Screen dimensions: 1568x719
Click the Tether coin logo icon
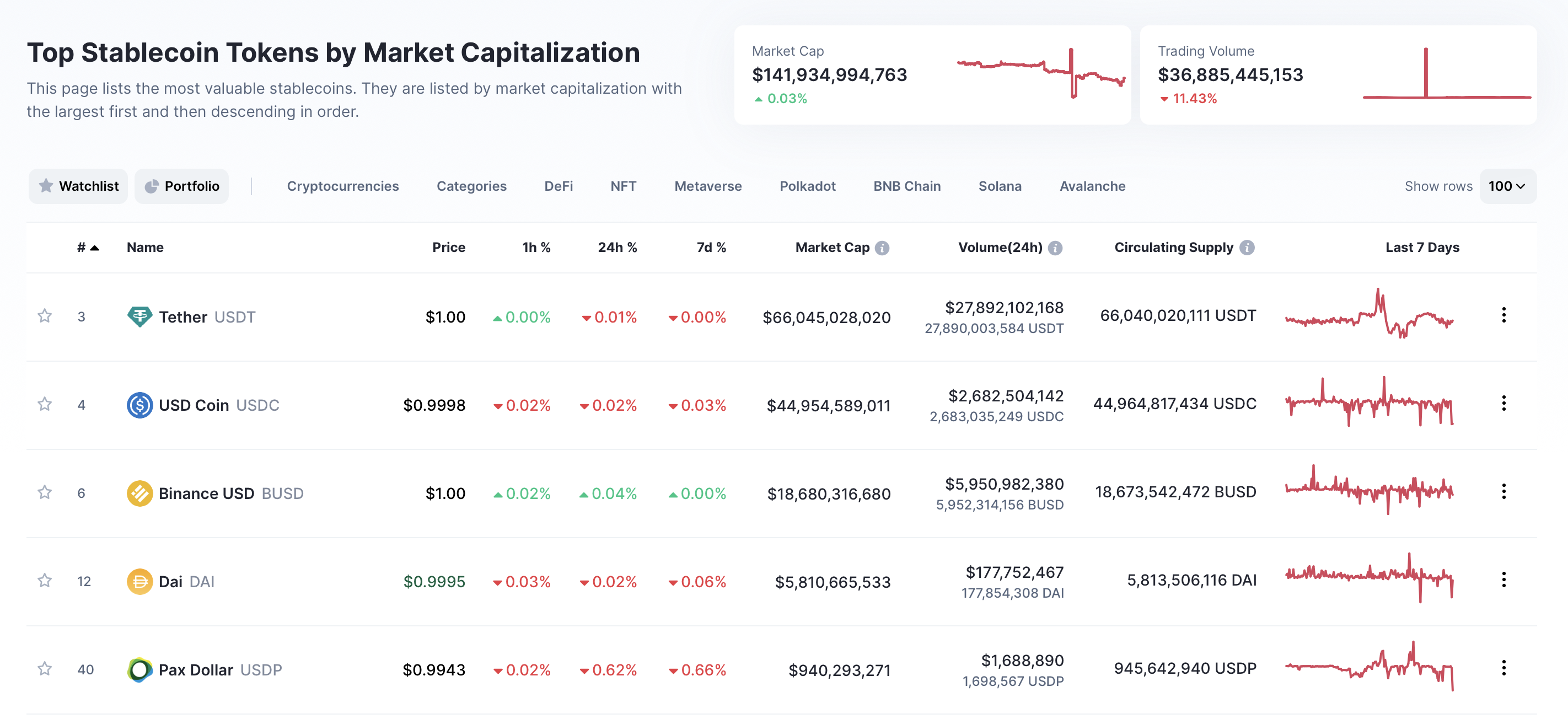[139, 316]
